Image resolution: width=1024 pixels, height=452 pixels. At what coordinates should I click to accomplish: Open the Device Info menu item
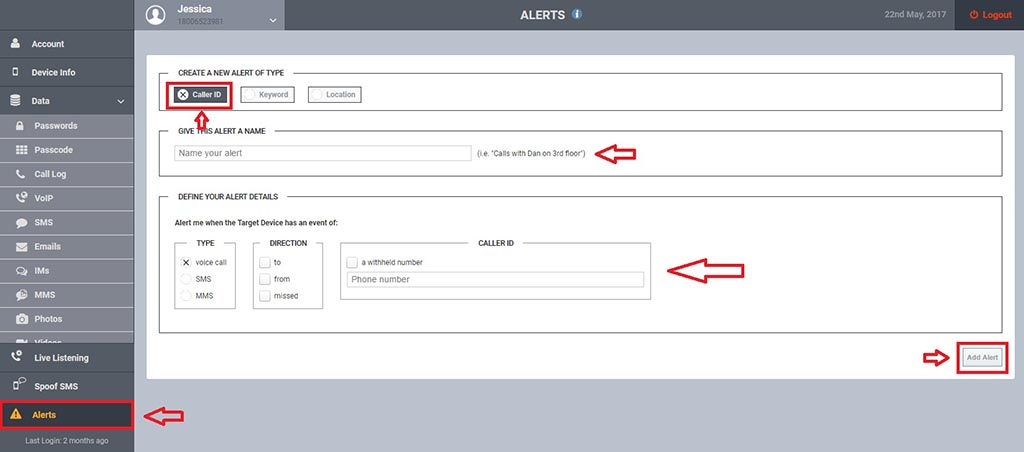click(67, 73)
